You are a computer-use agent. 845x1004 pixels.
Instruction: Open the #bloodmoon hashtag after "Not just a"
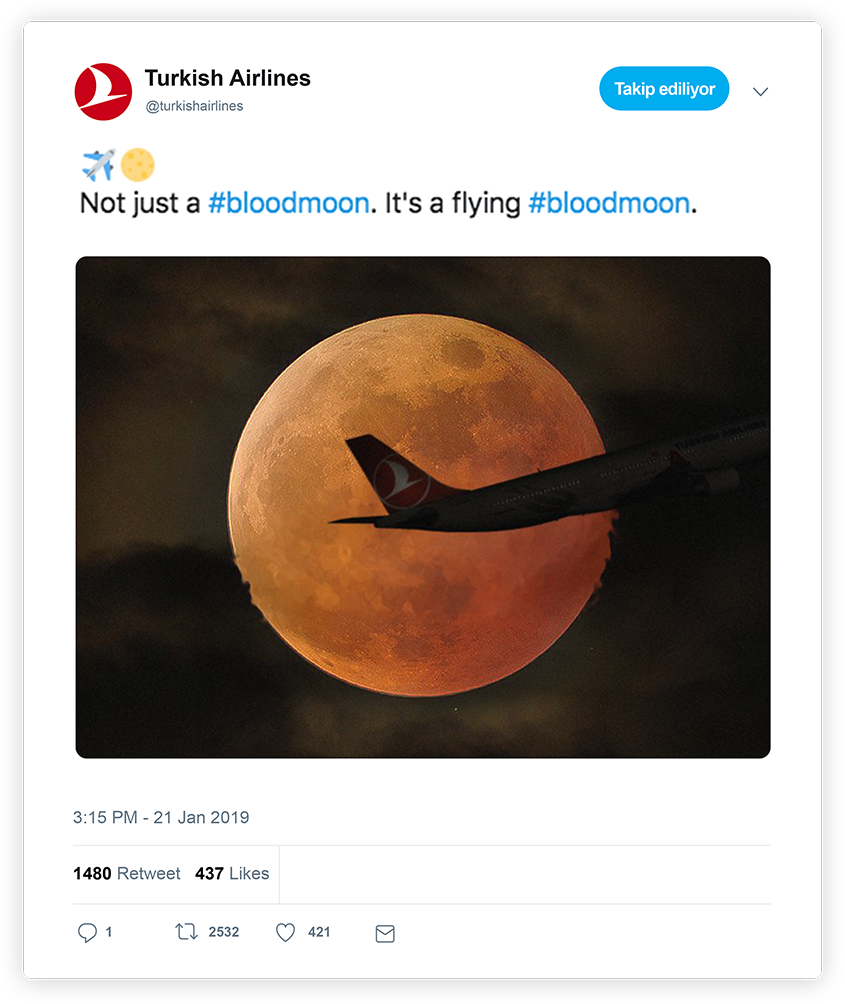click(288, 203)
